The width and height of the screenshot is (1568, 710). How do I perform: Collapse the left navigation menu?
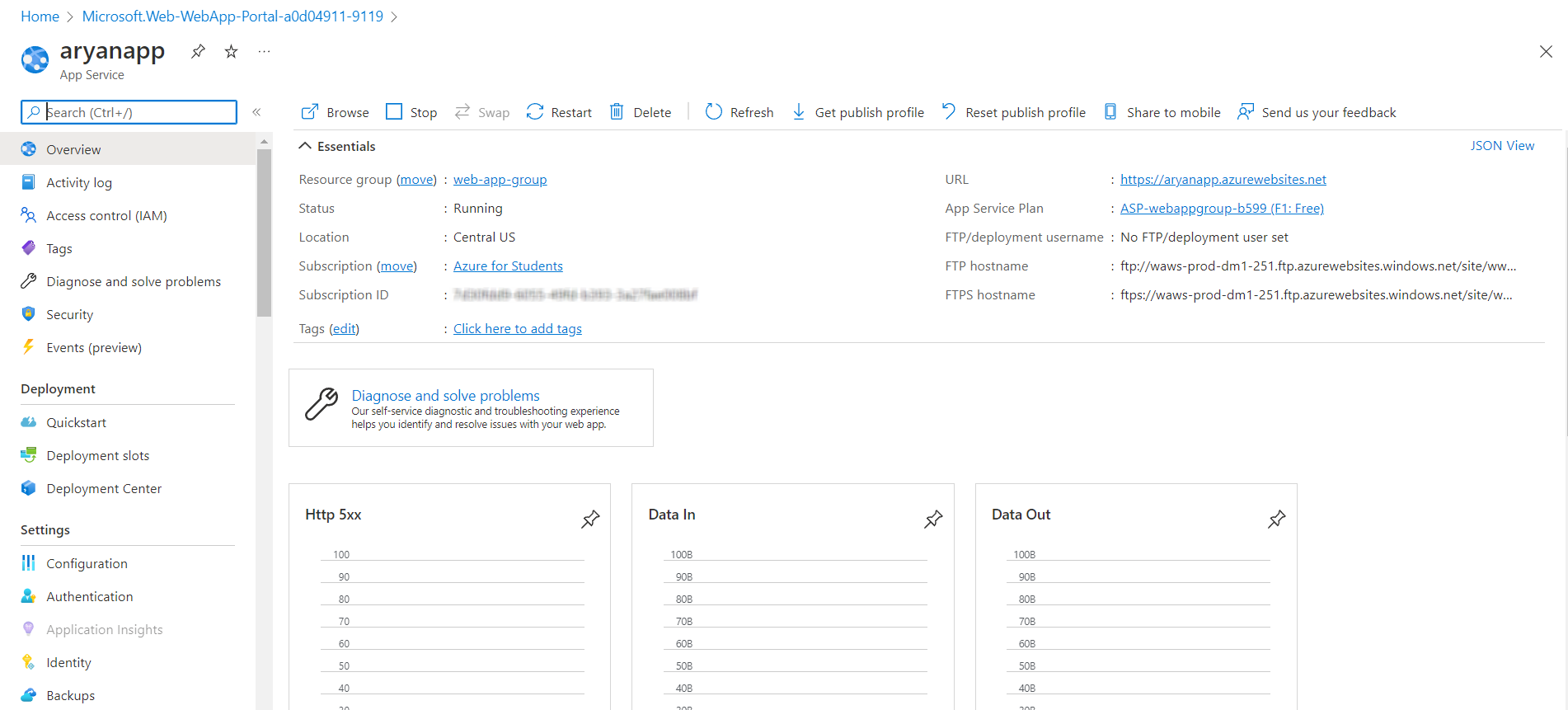tap(256, 112)
